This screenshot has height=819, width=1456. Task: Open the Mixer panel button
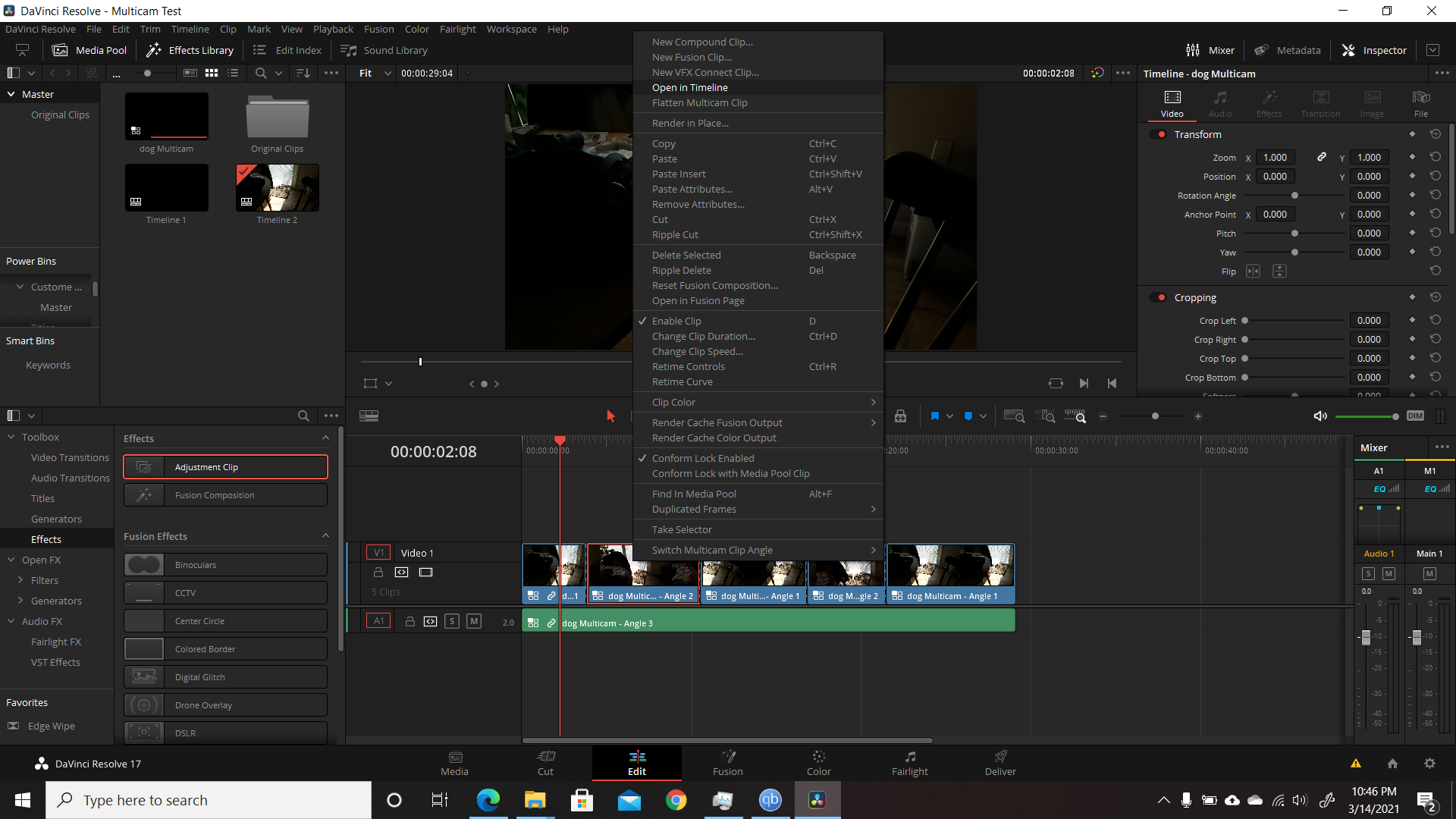pyautogui.click(x=1210, y=50)
